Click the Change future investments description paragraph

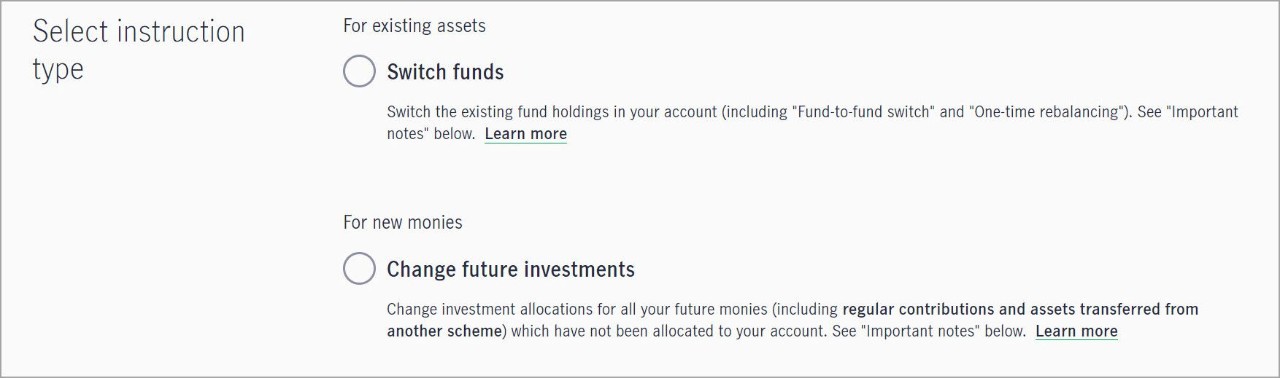pyautogui.click(x=792, y=320)
